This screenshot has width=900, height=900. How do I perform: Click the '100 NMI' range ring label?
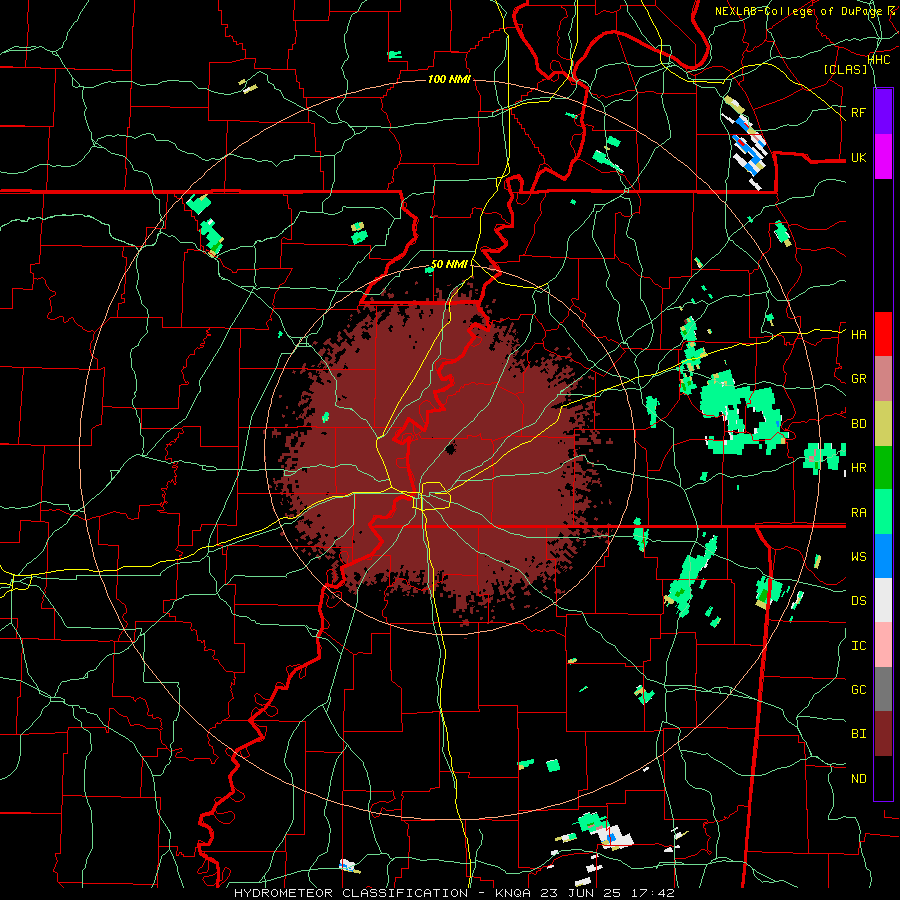449,79
